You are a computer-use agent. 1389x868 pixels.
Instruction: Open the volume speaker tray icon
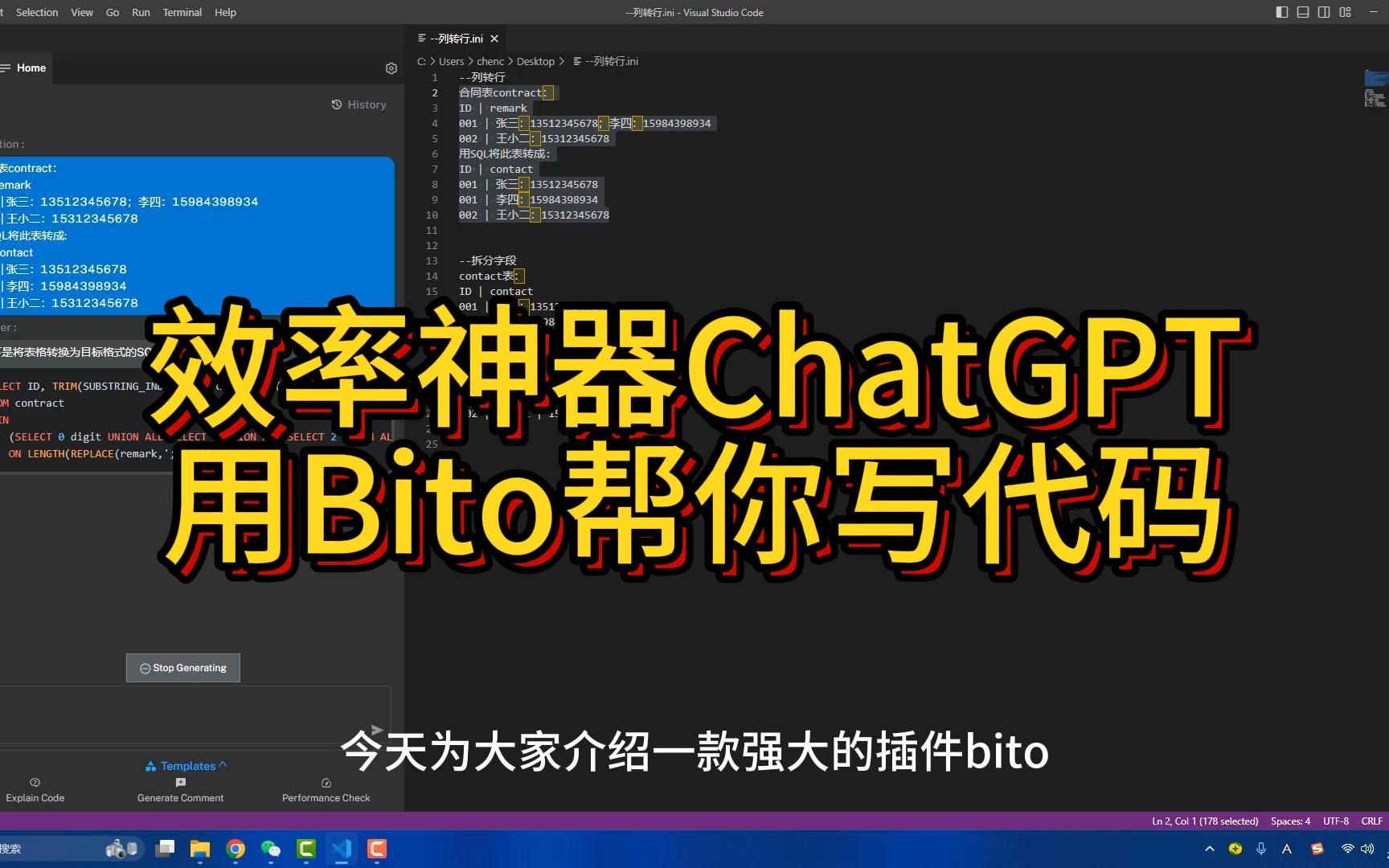coord(1366,849)
